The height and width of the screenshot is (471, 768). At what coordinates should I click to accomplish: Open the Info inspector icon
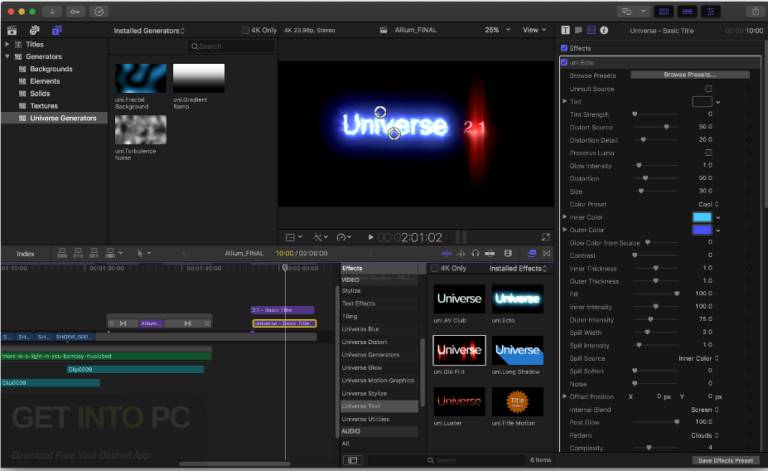tap(604, 30)
